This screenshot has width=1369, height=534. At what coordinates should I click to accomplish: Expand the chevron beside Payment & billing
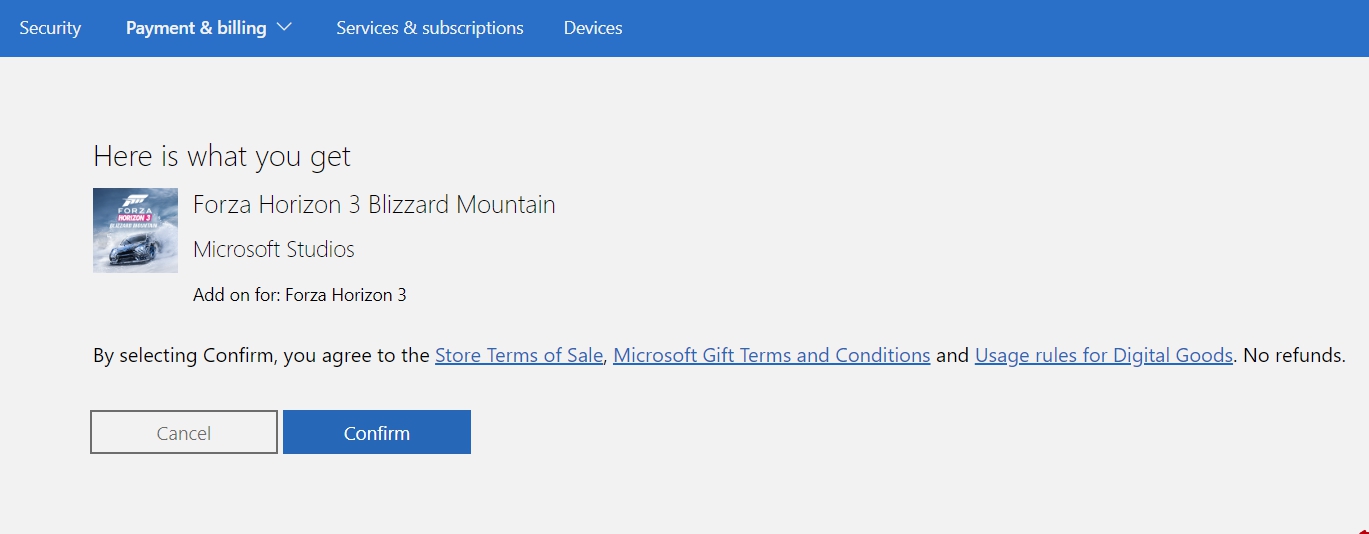(284, 28)
